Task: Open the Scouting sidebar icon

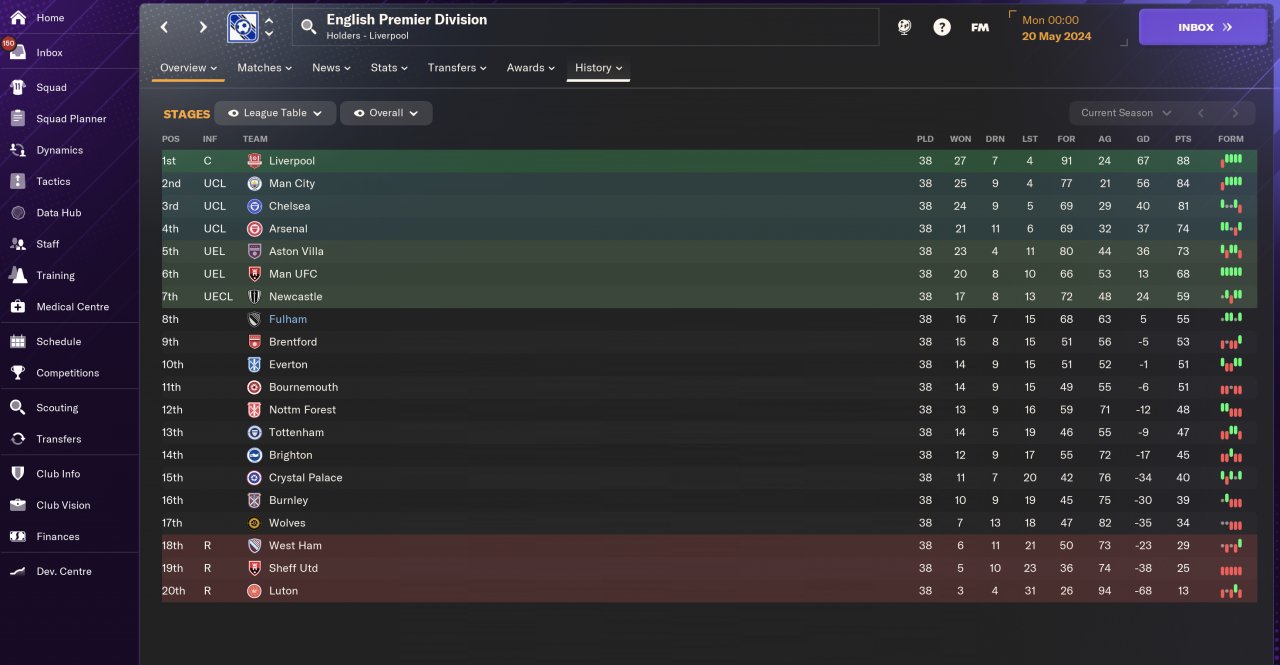Action: click(x=17, y=407)
